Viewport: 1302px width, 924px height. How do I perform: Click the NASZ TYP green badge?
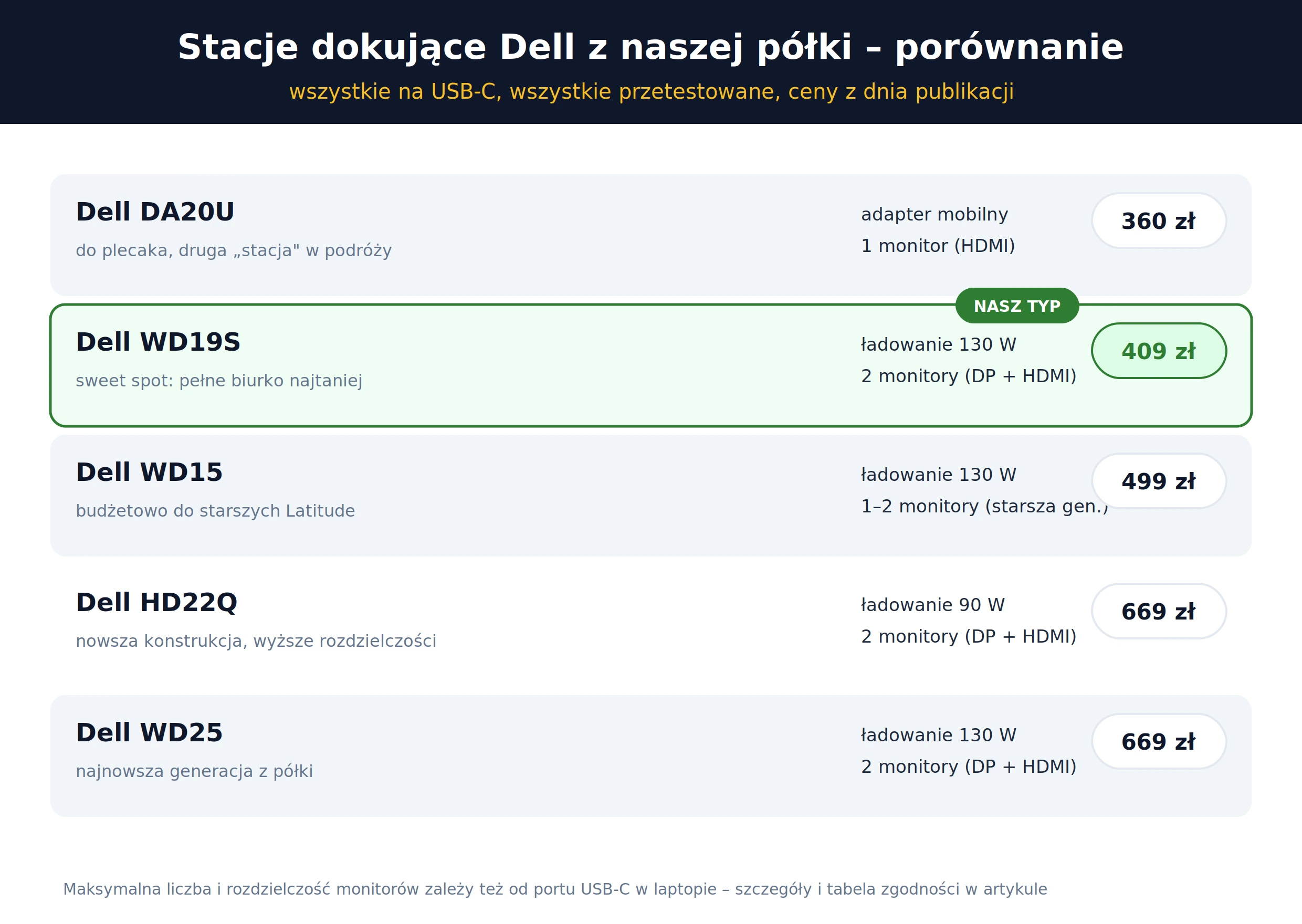1017,306
